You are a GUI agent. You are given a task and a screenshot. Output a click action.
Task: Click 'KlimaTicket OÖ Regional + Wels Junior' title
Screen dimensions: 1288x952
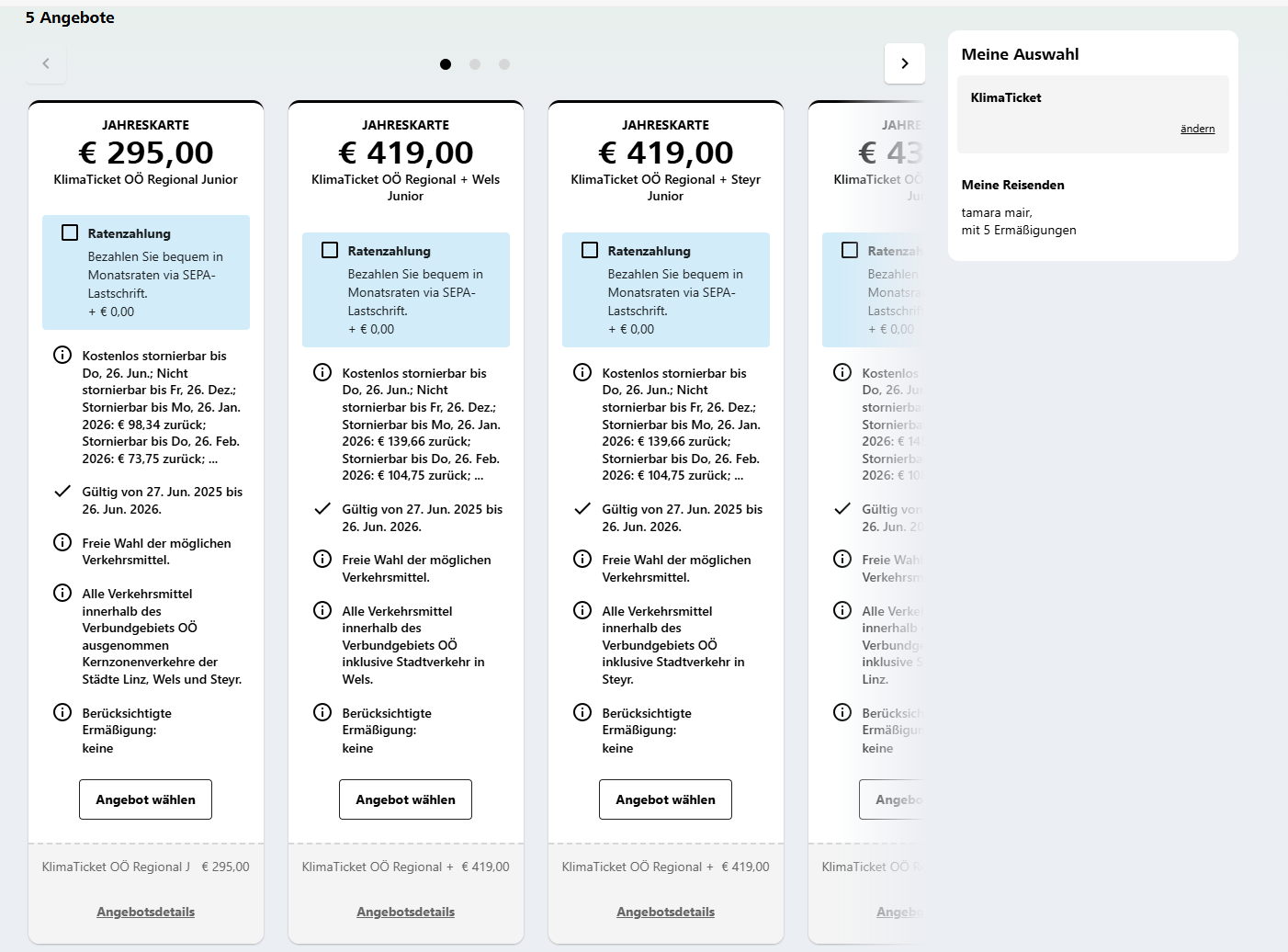(x=405, y=187)
